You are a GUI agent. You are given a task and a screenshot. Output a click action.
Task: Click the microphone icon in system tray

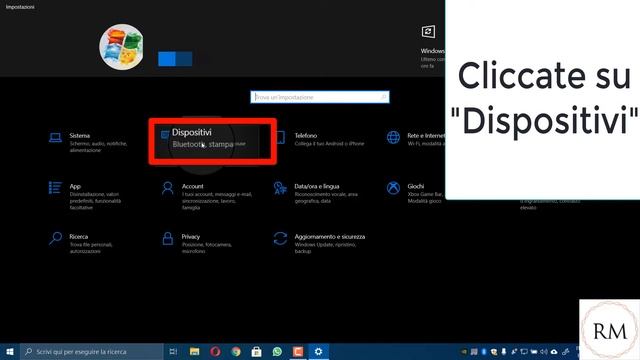[x=504, y=351]
